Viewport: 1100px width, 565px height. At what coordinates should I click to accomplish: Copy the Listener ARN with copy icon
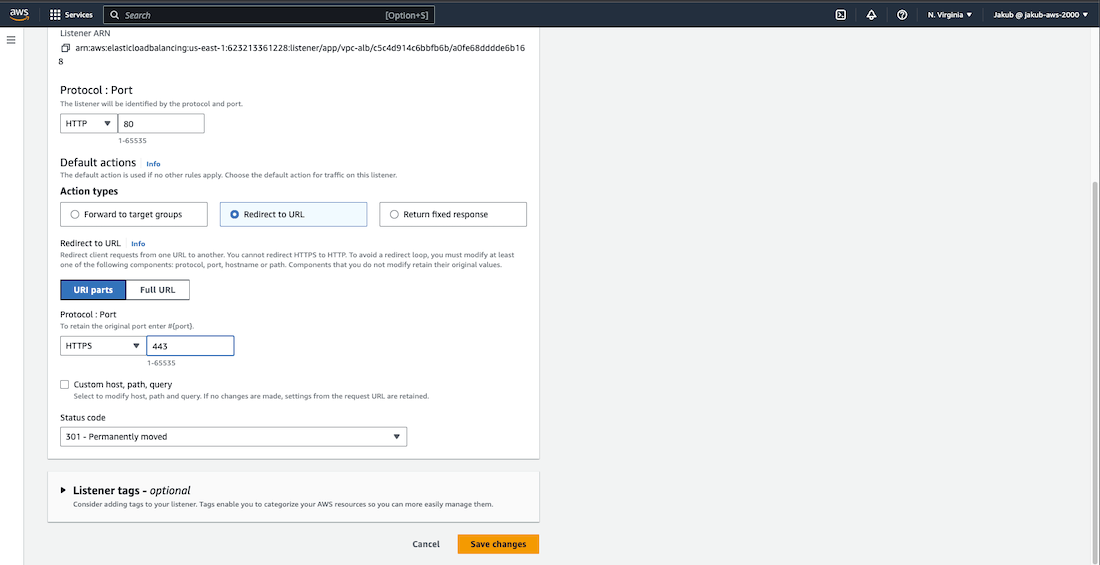pos(66,48)
